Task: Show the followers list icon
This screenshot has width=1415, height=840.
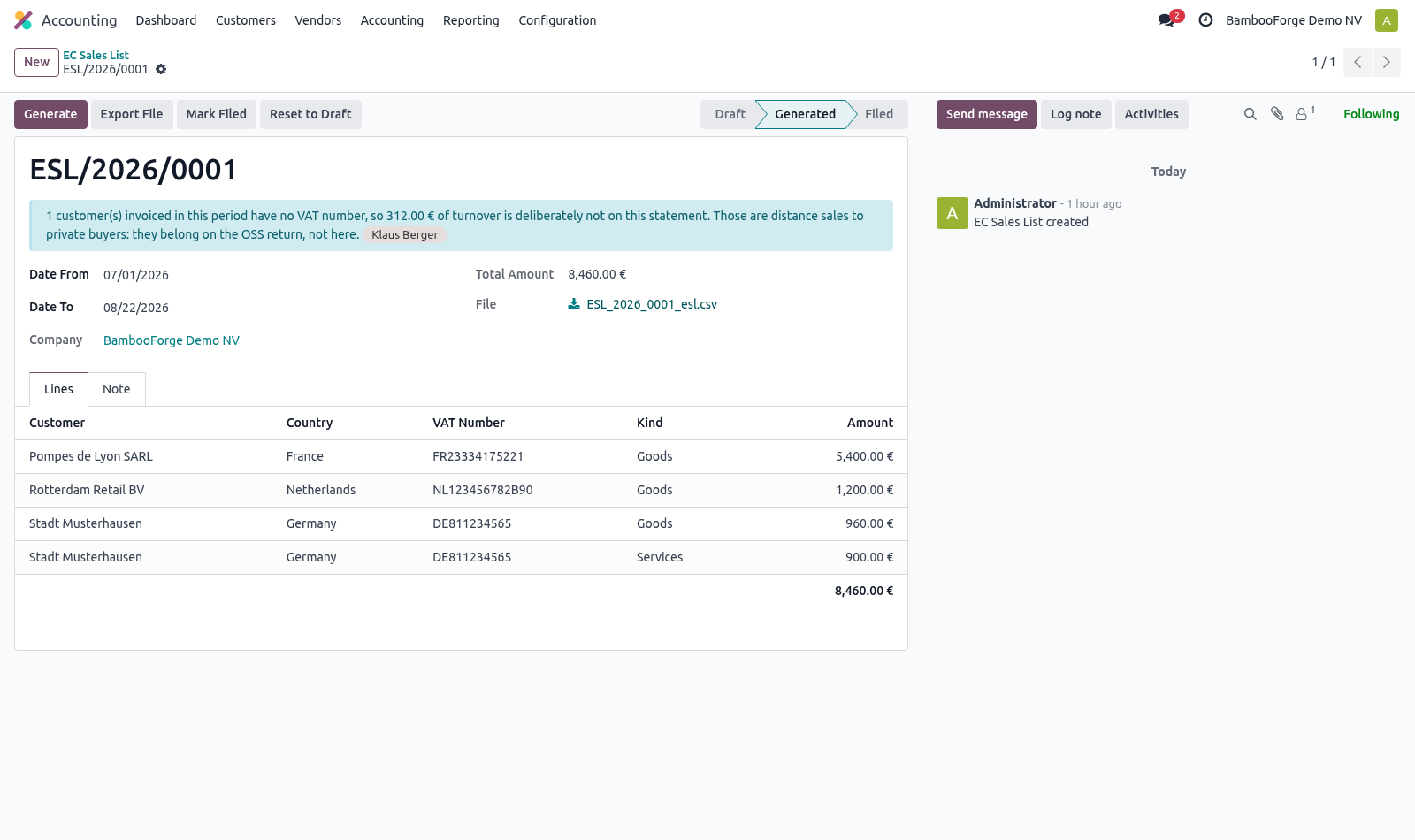Action: [1304, 114]
